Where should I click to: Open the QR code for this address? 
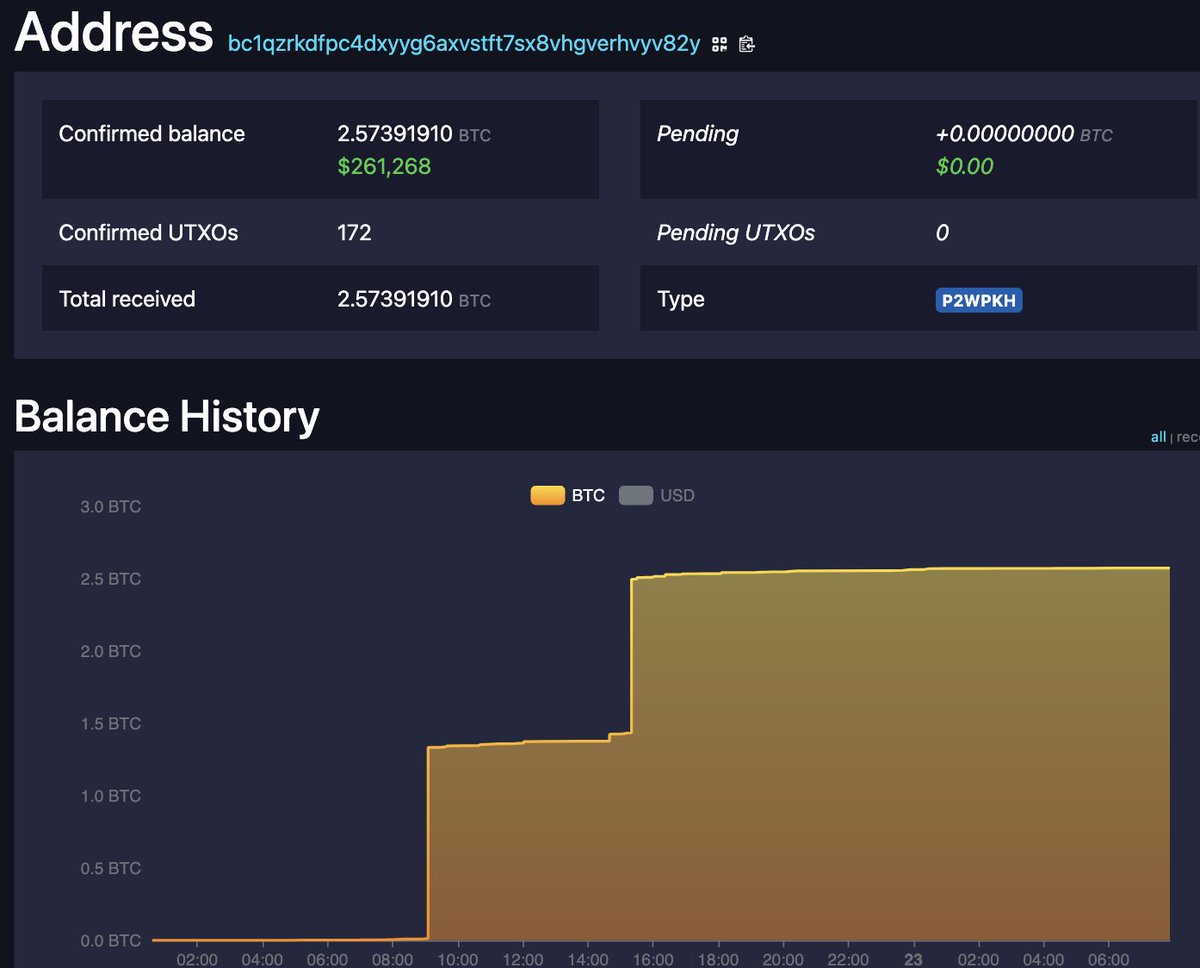719,43
